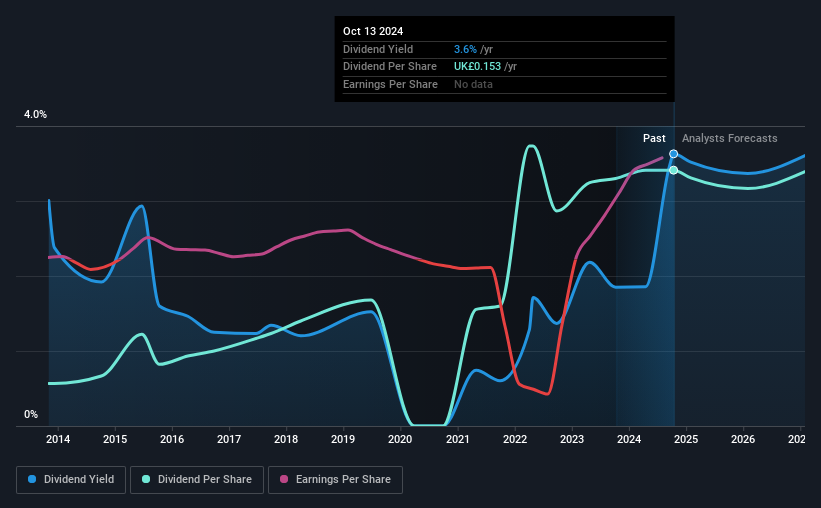Click the 'Oct 13 2024' tooltip date
The image size is (821, 508).
(x=373, y=31)
